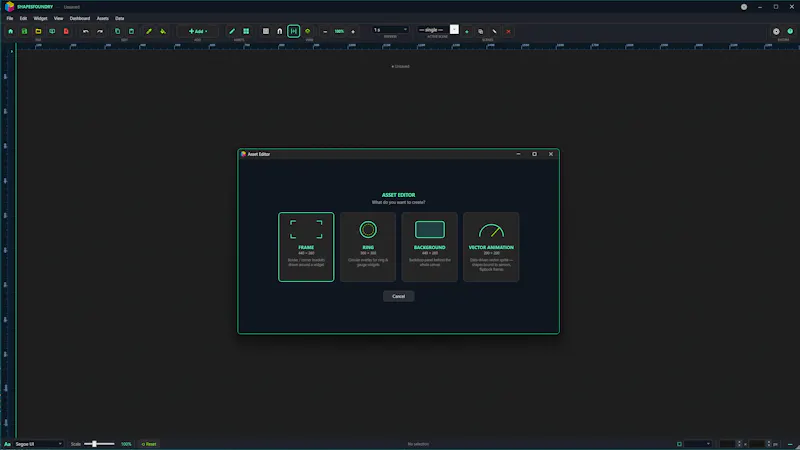Click 'No selection' status text
The width and height of the screenshot is (800, 450).
coord(418,444)
